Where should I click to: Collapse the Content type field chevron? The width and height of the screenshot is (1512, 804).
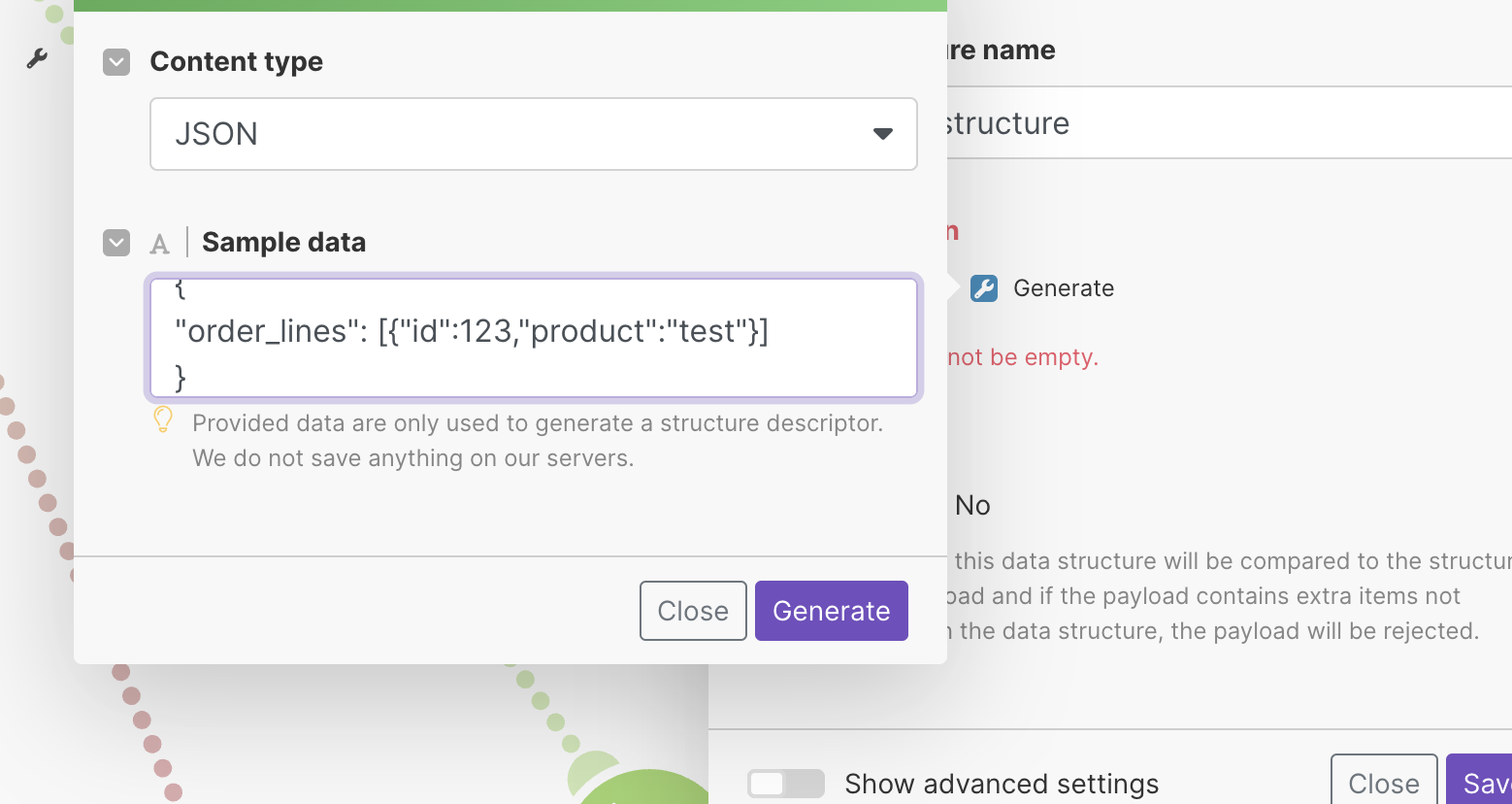tap(116, 62)
